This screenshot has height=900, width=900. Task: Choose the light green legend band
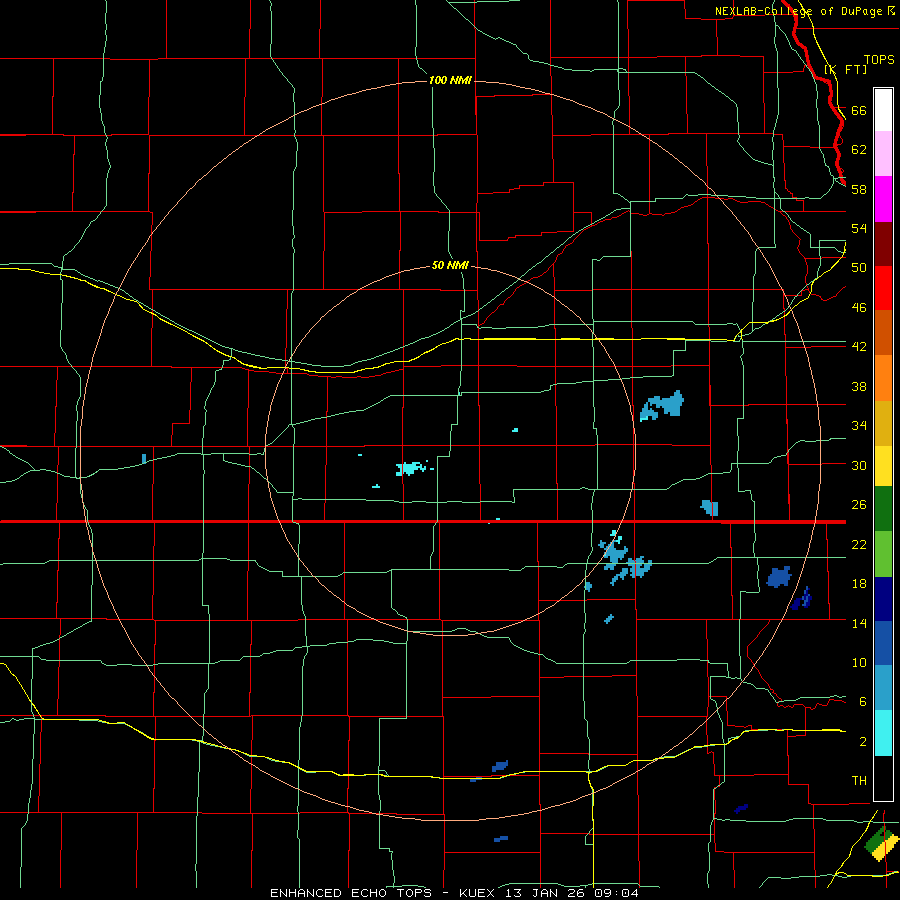pos(883,554)
